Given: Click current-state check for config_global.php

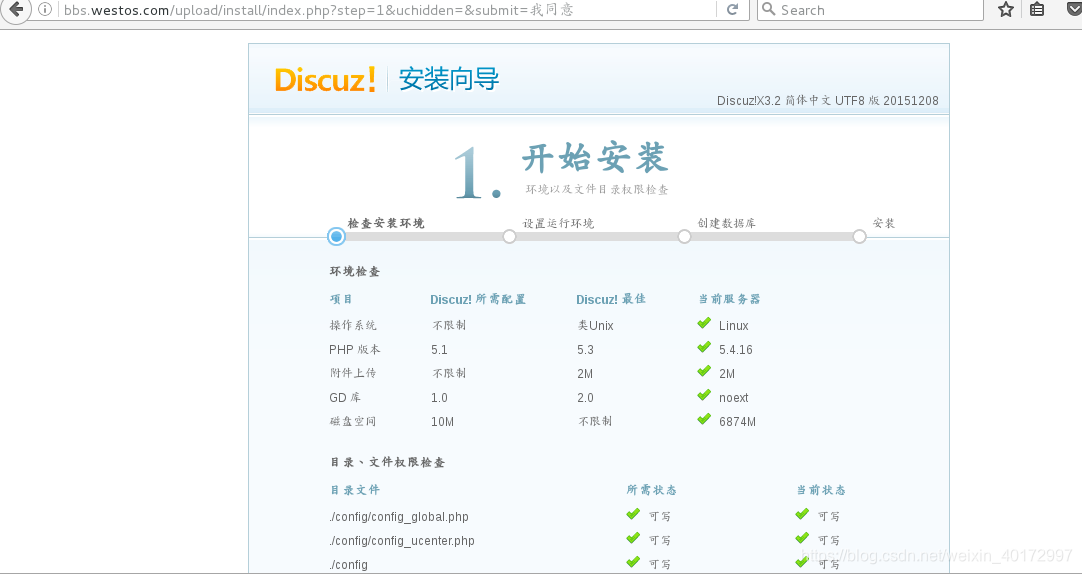Looking at the screenshot, I should (802, 515).
